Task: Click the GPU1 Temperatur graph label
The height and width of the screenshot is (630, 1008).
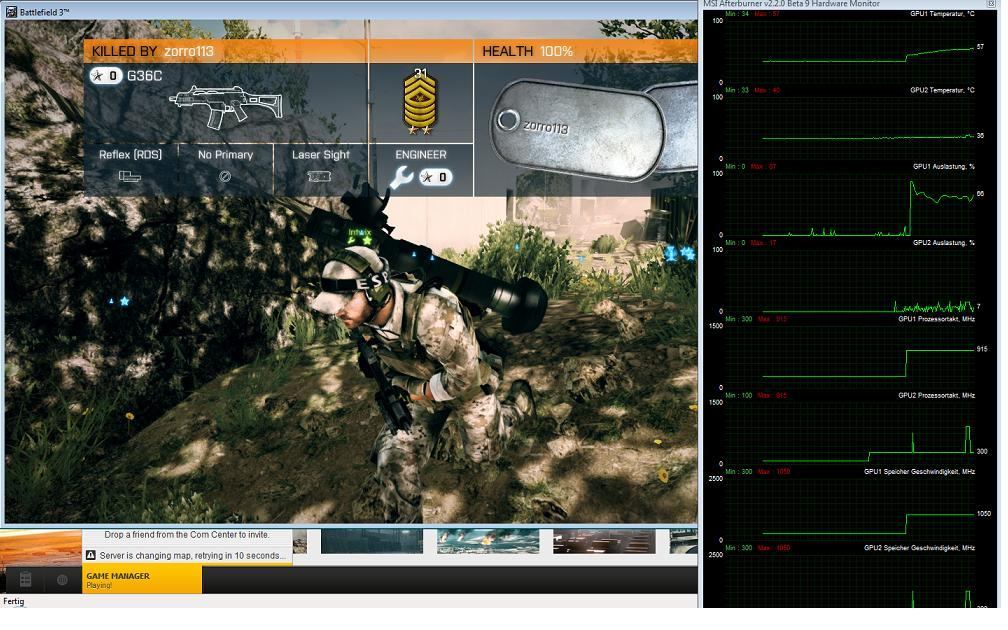Action: pyautogui.click(x=942, y=14)
